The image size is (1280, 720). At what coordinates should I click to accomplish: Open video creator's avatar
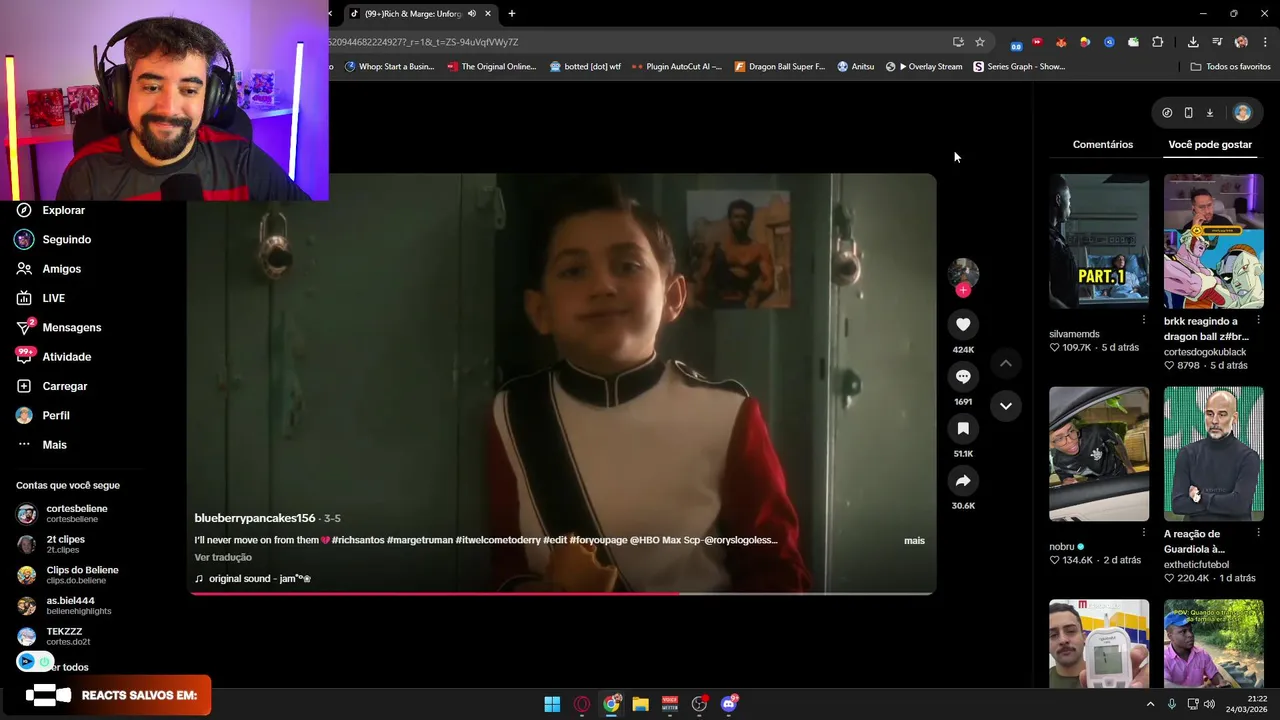[963, 272]
